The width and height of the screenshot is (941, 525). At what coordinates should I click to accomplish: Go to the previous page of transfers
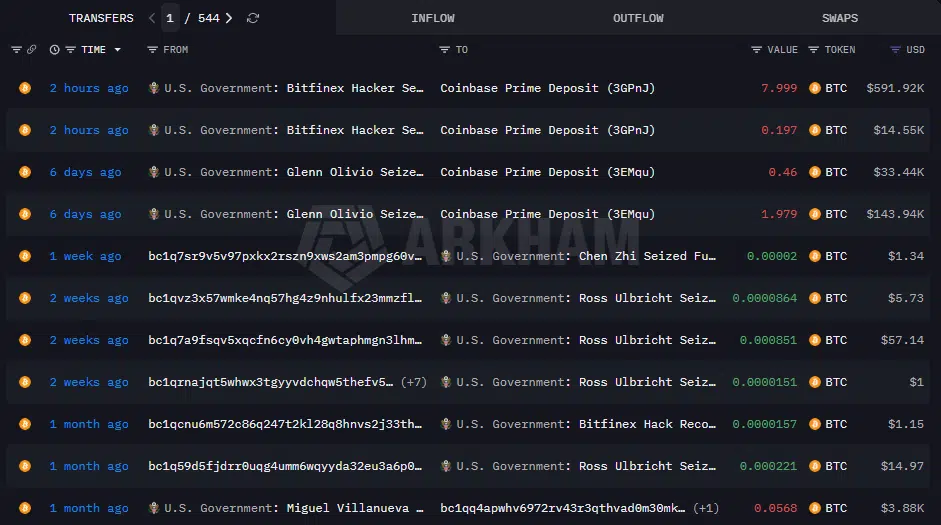151,18
